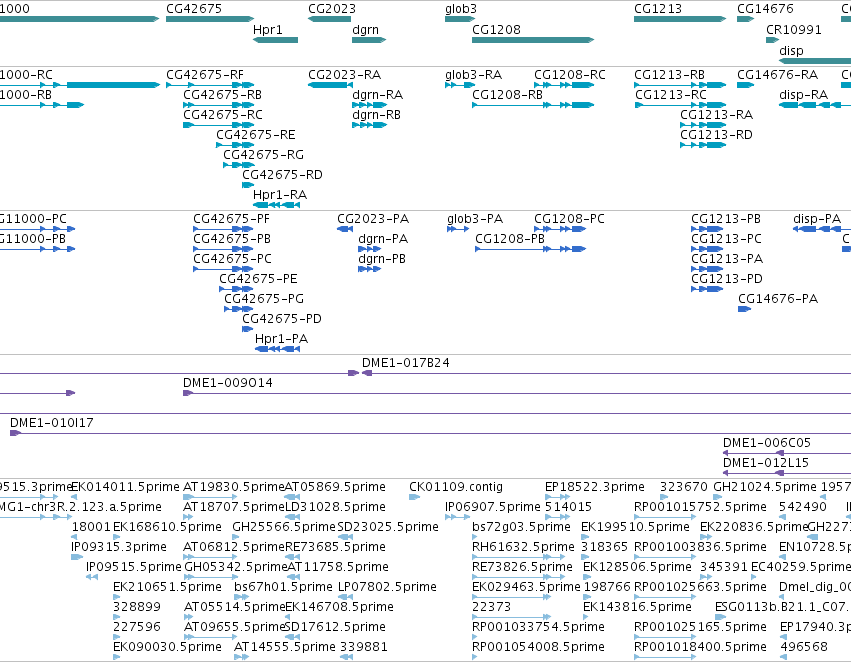Select the DME1-010I17 BAC label

[x=52, y=423]
